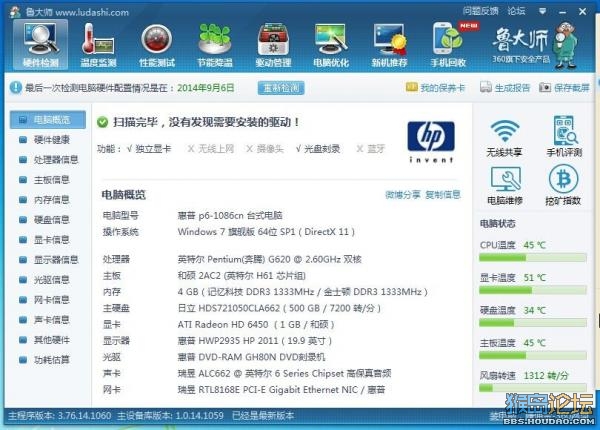Click the 手机评测 phone benchmark icon

pyautogui.click(x=564, y=137)
